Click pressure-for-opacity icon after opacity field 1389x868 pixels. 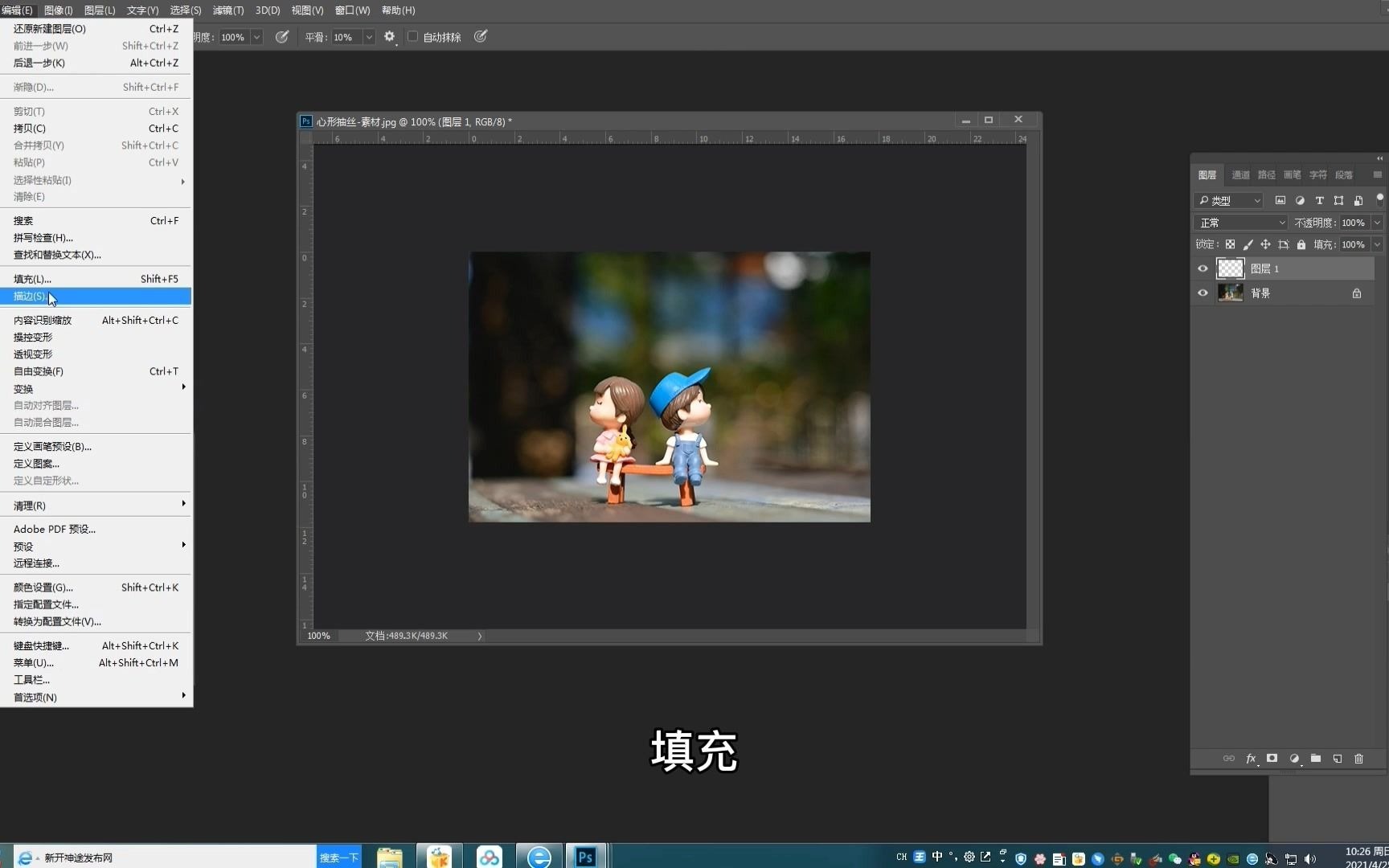click(282, 36)
